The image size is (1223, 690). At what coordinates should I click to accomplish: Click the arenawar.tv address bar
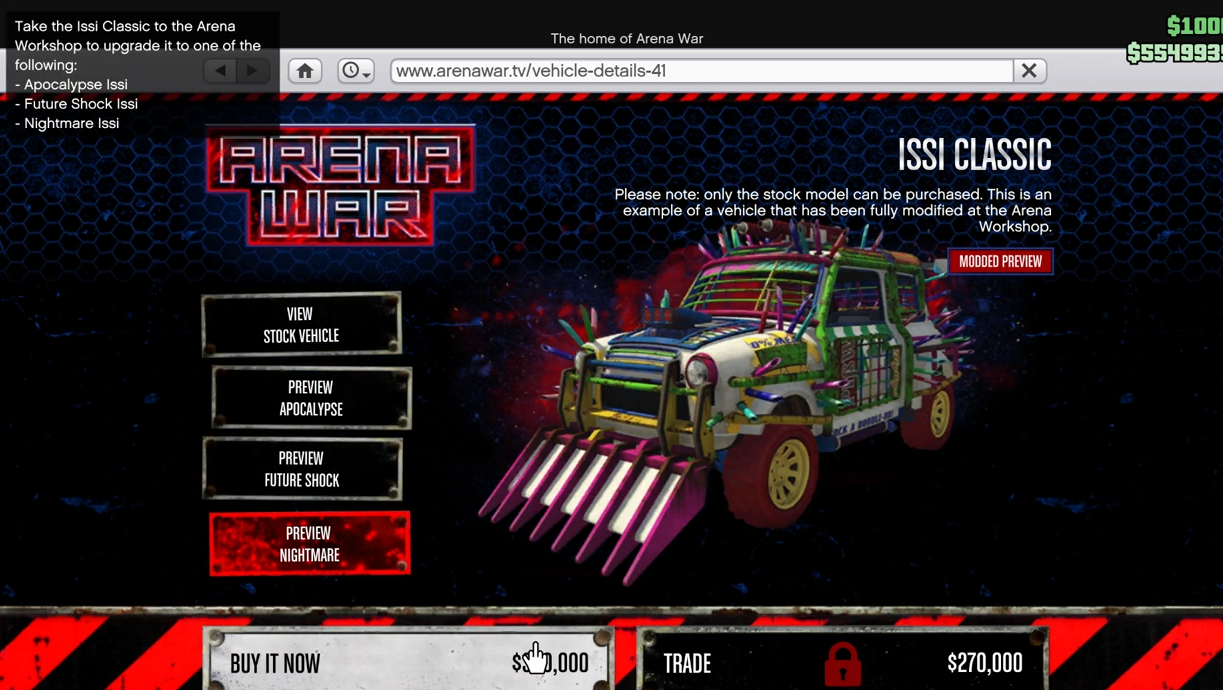click(x=702, y=71)
